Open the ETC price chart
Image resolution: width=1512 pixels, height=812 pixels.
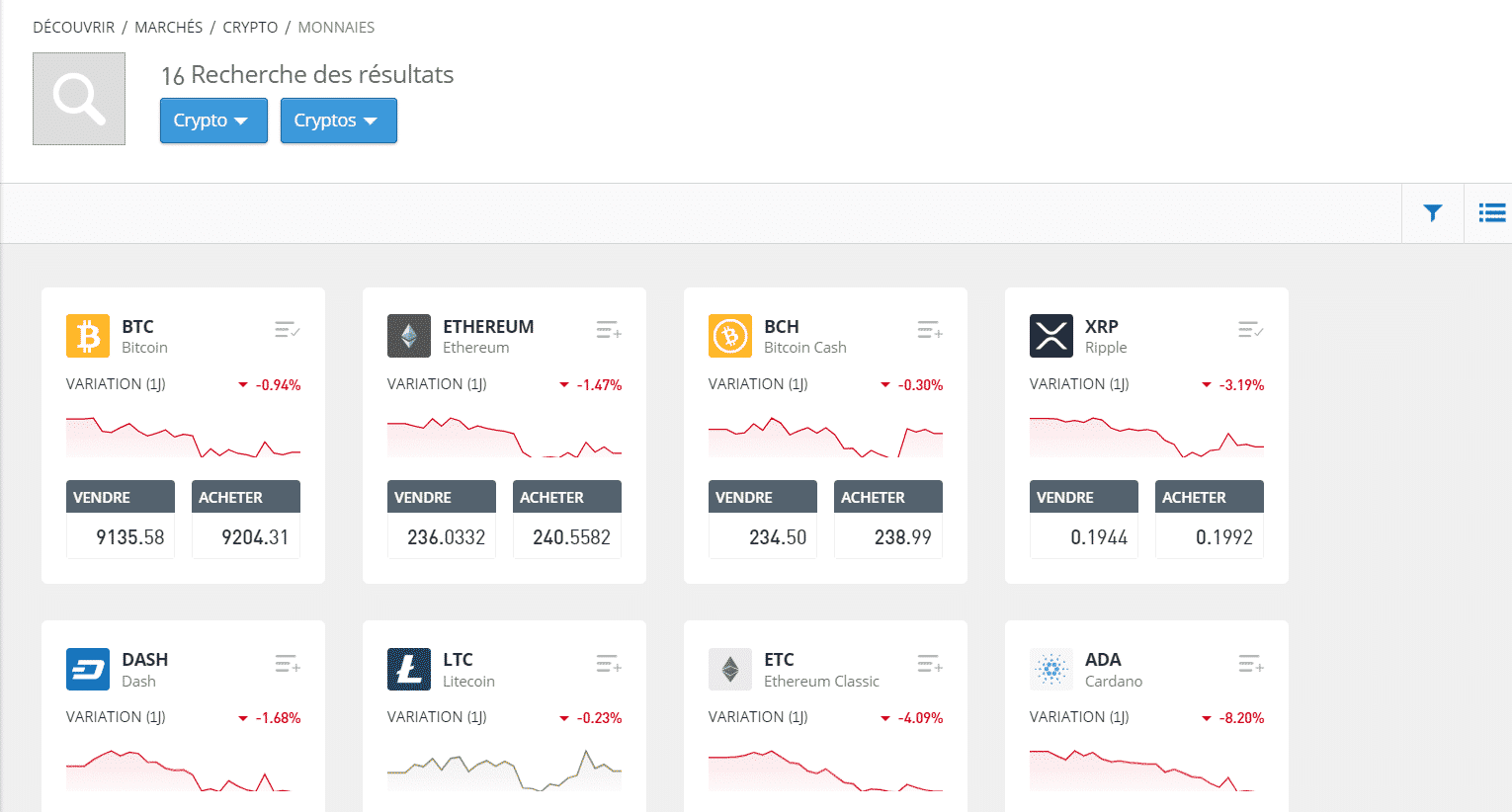[825, 771]
